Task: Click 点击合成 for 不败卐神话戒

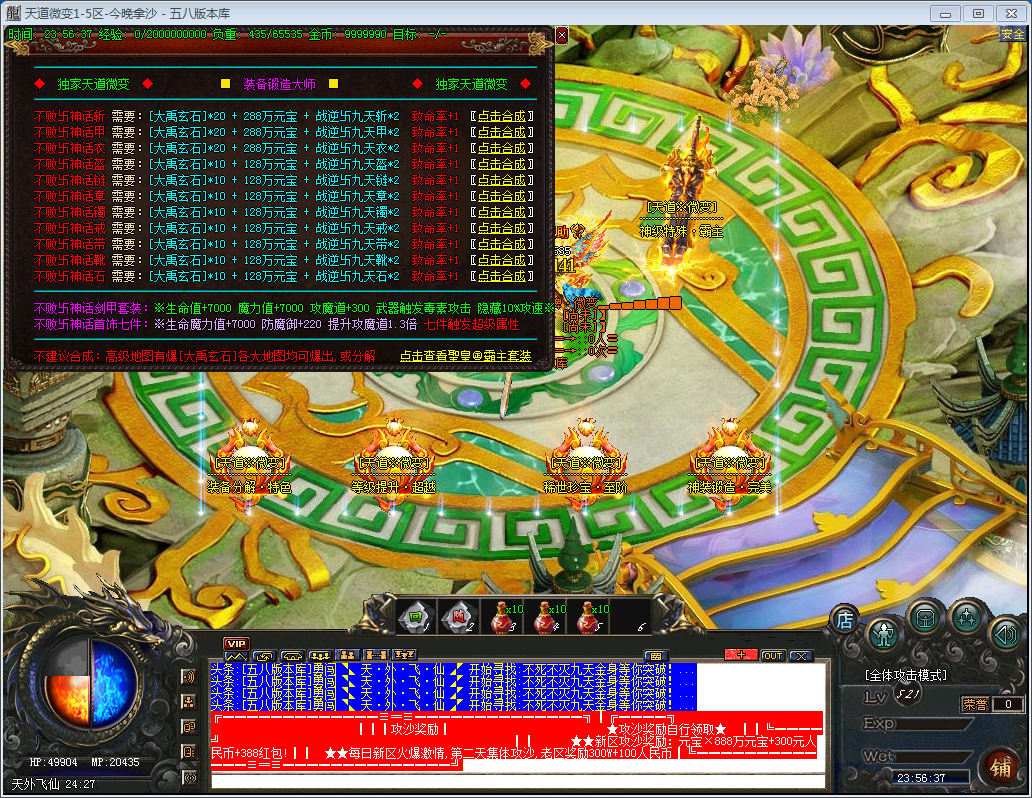Action: click(x=502, y=228)
